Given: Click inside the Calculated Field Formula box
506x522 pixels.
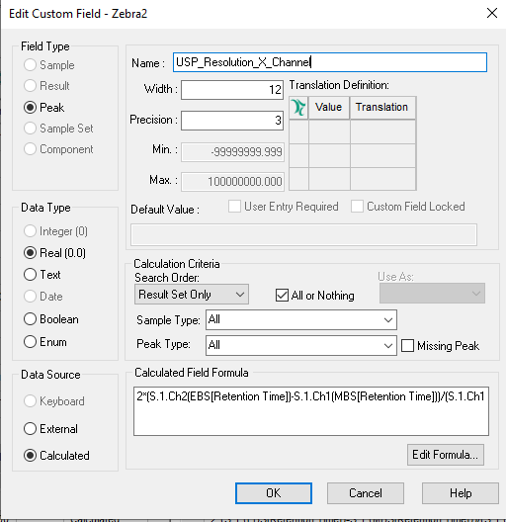Looking at the screenshot, I should pyautogui.click(x=311, y=411).
